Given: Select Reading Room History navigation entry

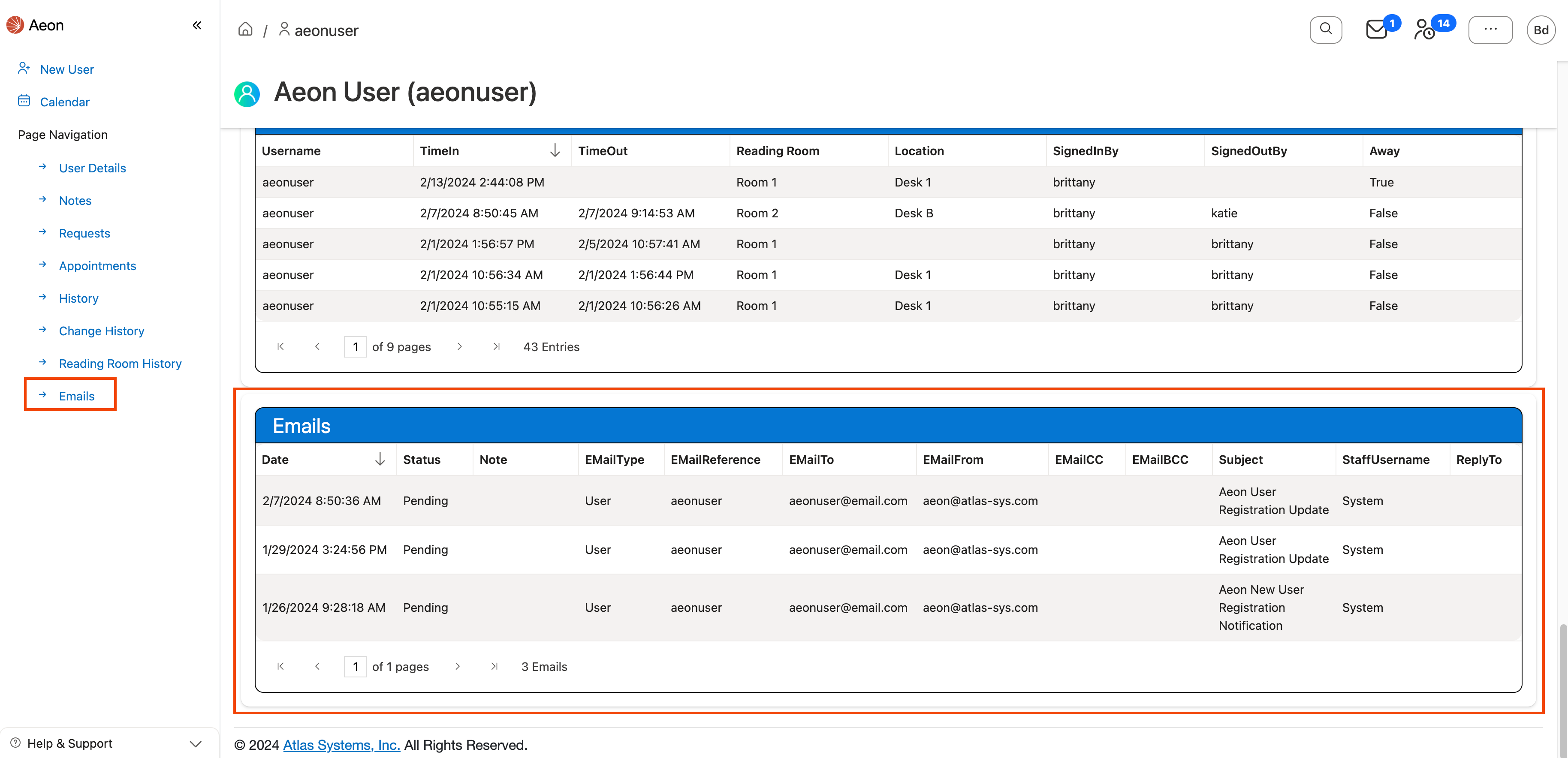Looking at the screenshot, I should coord(120,363).
